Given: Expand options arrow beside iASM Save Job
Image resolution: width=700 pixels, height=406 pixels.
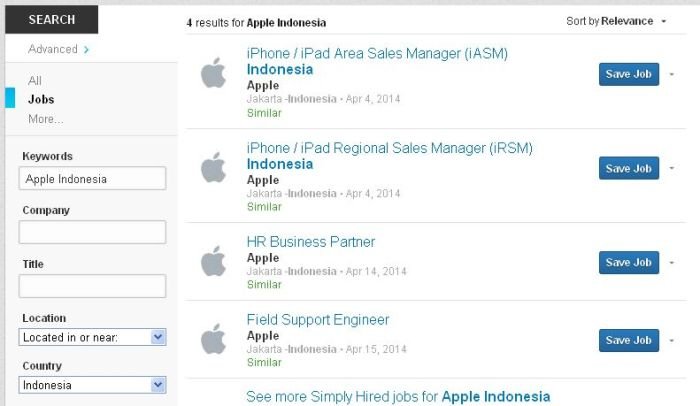Looking at the screenshot, I should click(671, 75).
